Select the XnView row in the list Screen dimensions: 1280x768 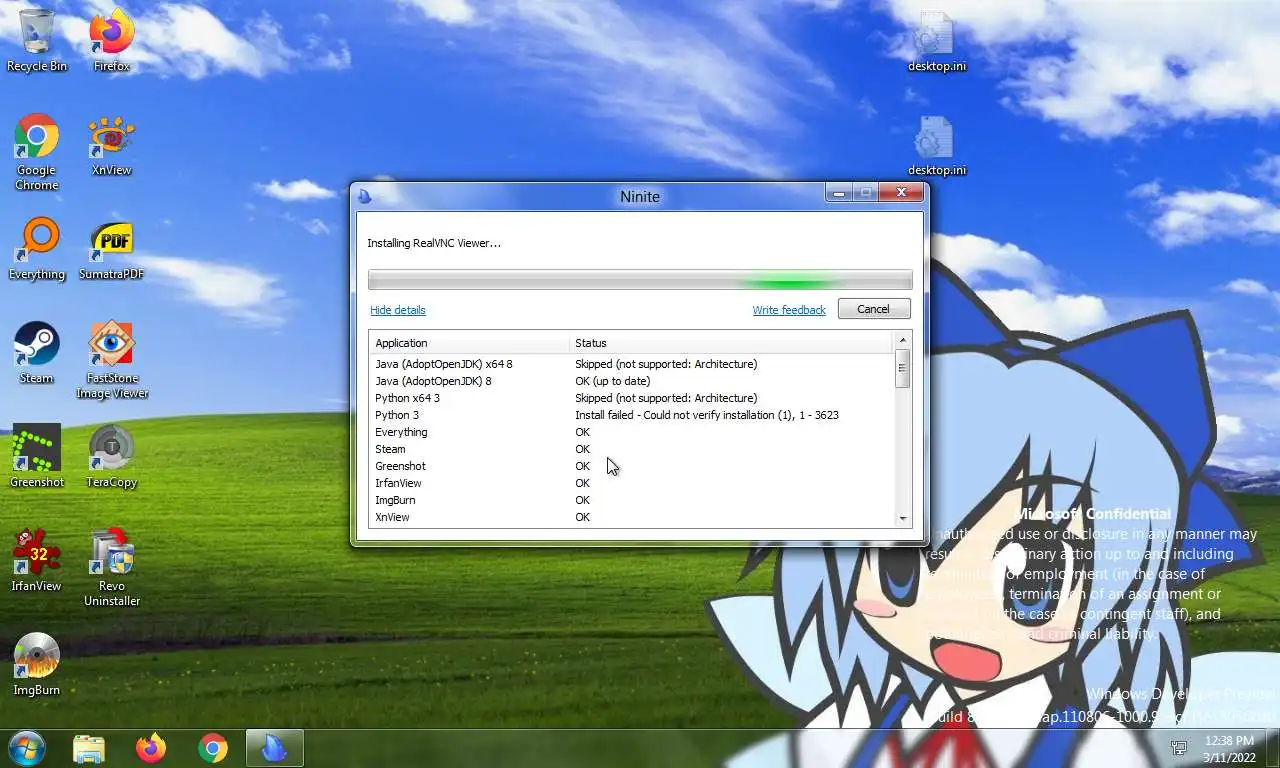(x=632, y=517)
